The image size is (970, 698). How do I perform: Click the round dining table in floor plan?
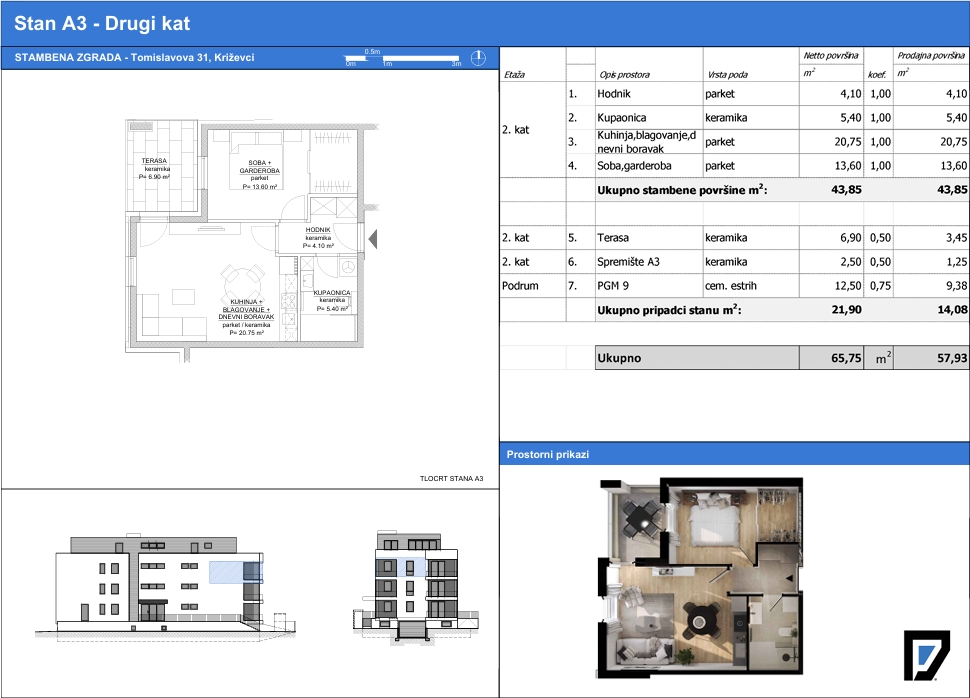[x=243, y=282]
